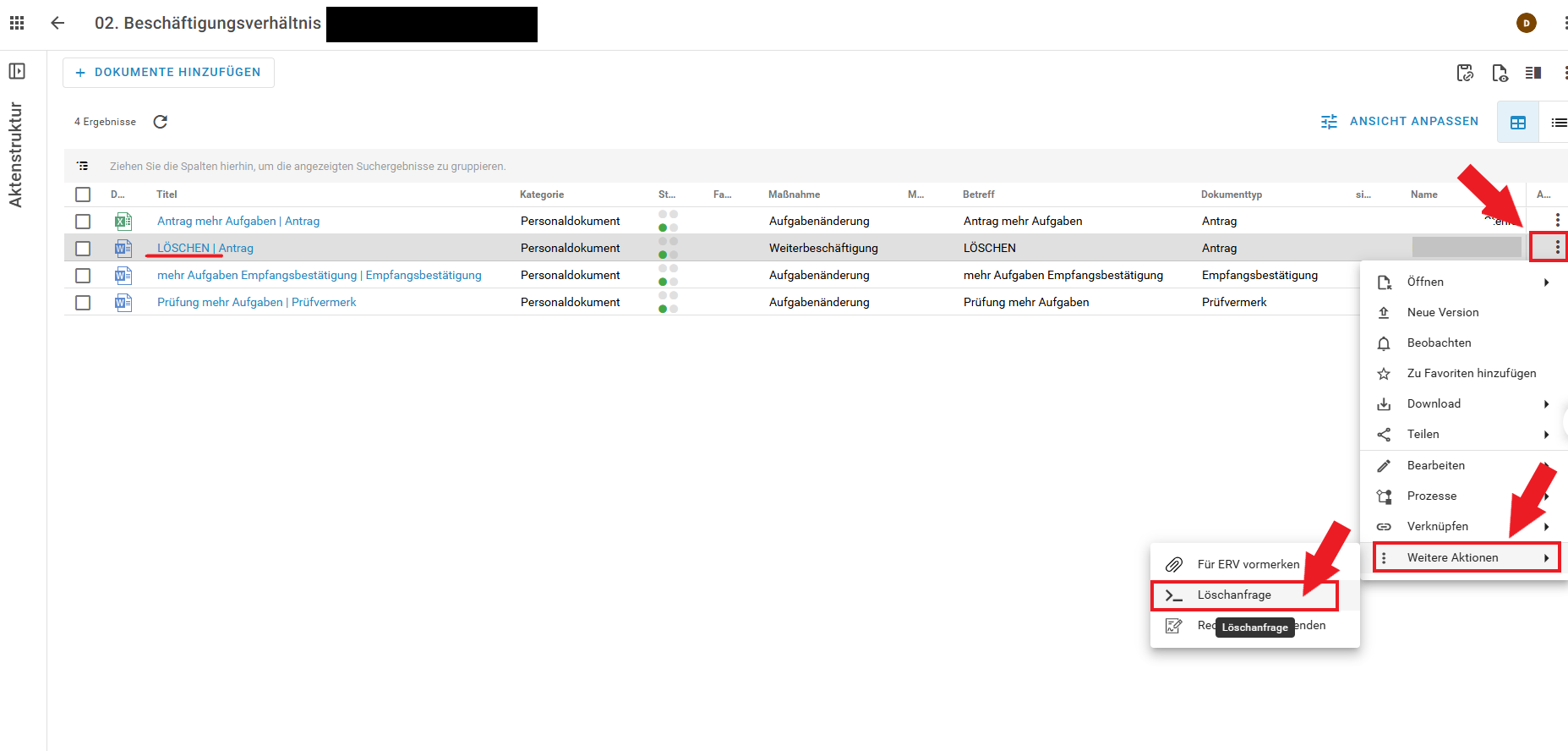This screenshot has width=1568, height=751.
Task: Click the back arrow next to the title
Action: (x=57, y=23)
